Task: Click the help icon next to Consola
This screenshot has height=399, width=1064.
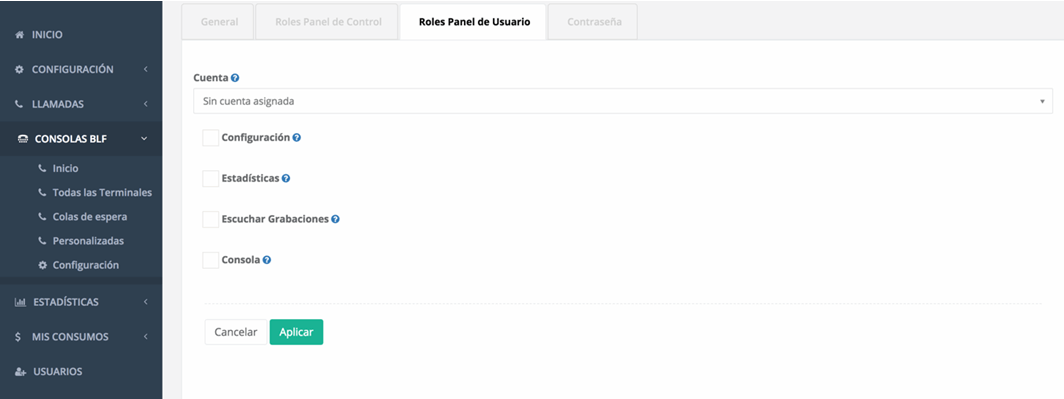Action: (267, 260)
